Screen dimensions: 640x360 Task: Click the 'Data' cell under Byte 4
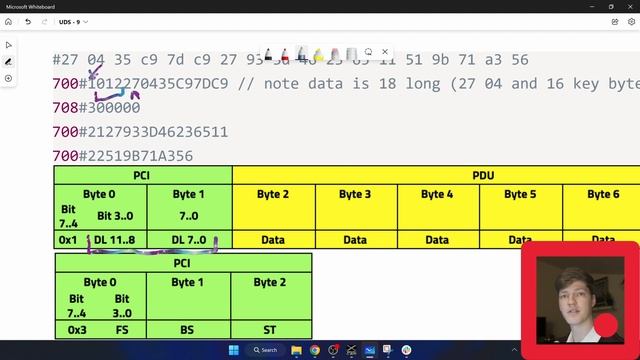click(x=437, y=240)
